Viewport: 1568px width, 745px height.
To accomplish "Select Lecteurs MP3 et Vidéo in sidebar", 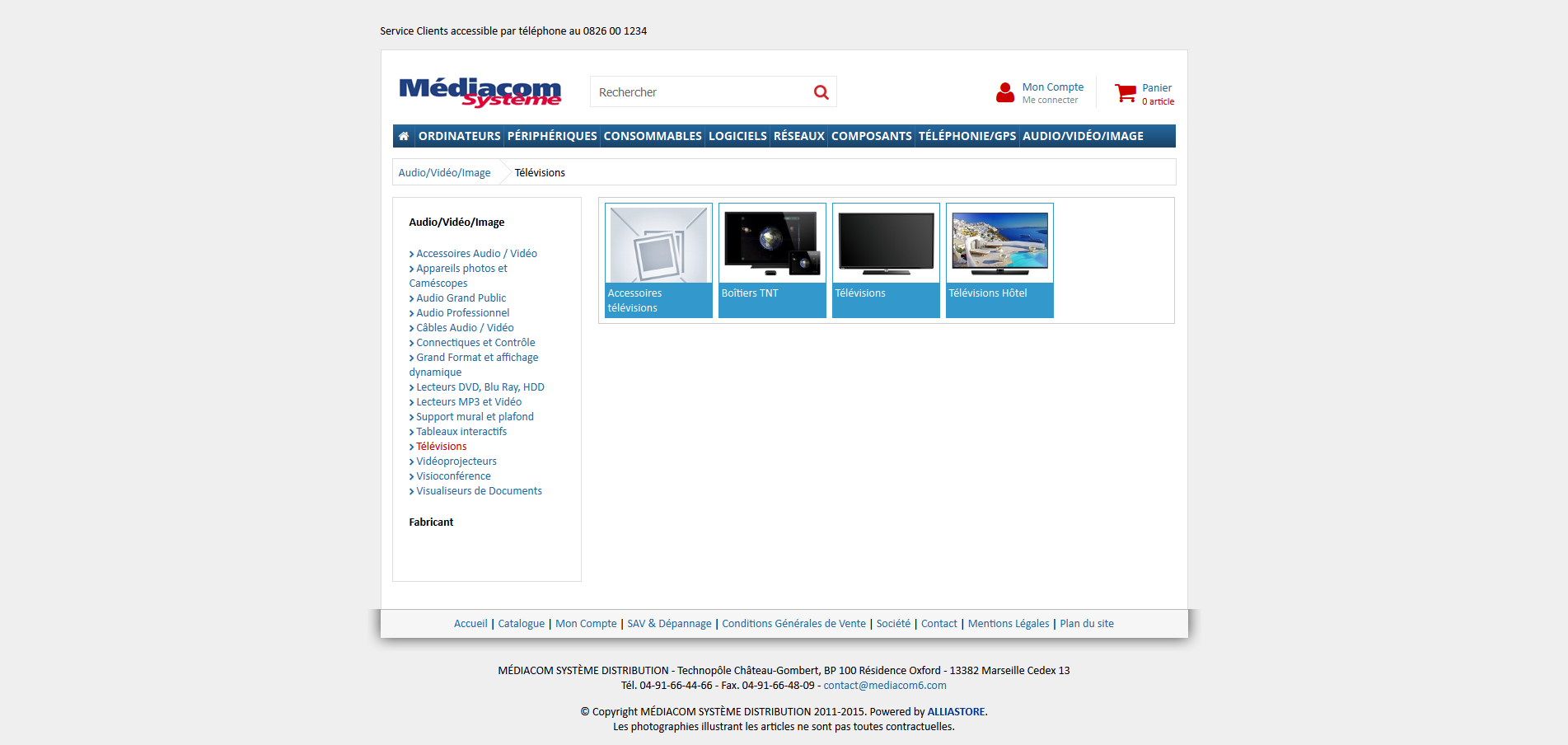I will coord(469,401).
